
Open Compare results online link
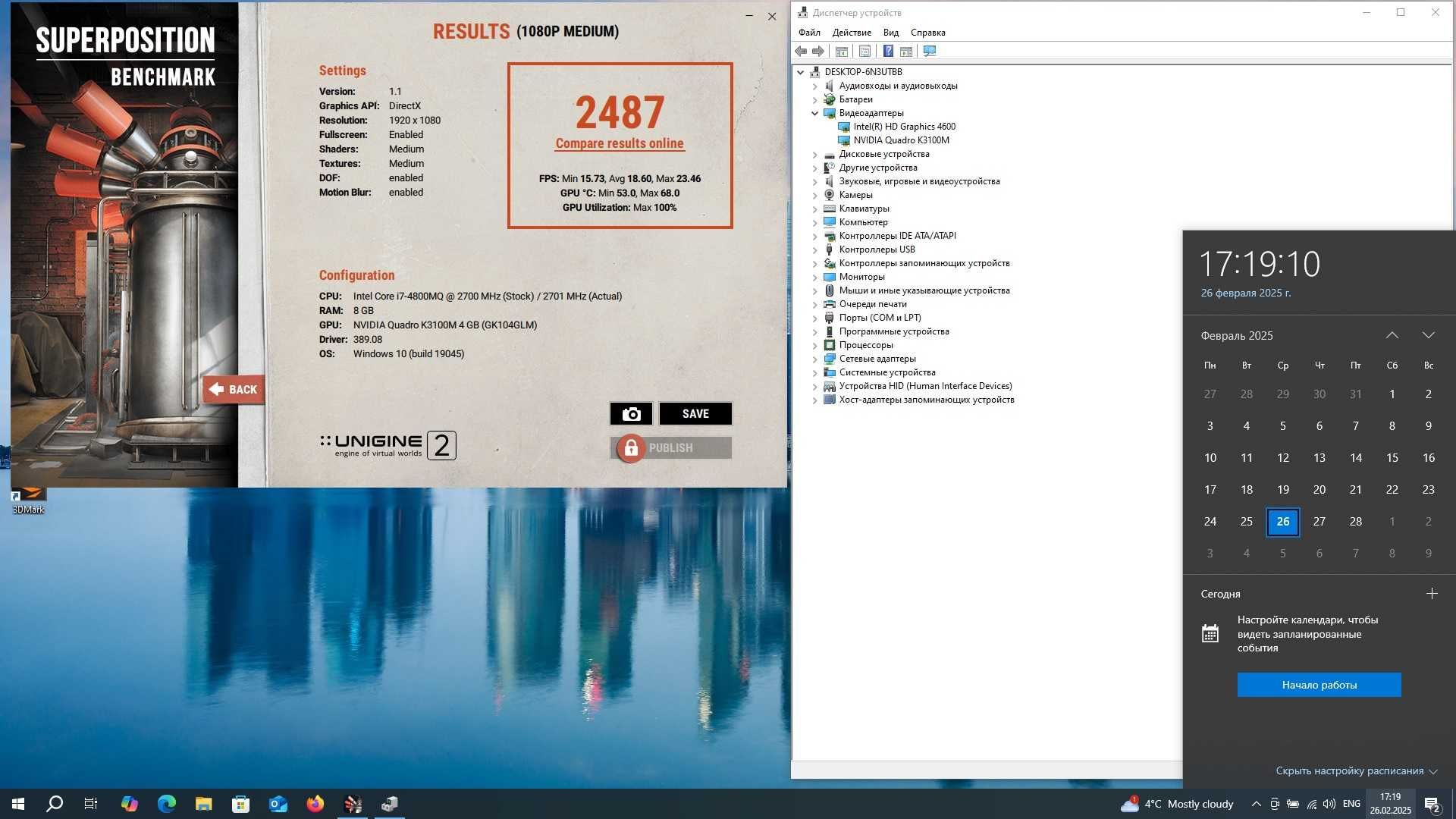(620, 143)
